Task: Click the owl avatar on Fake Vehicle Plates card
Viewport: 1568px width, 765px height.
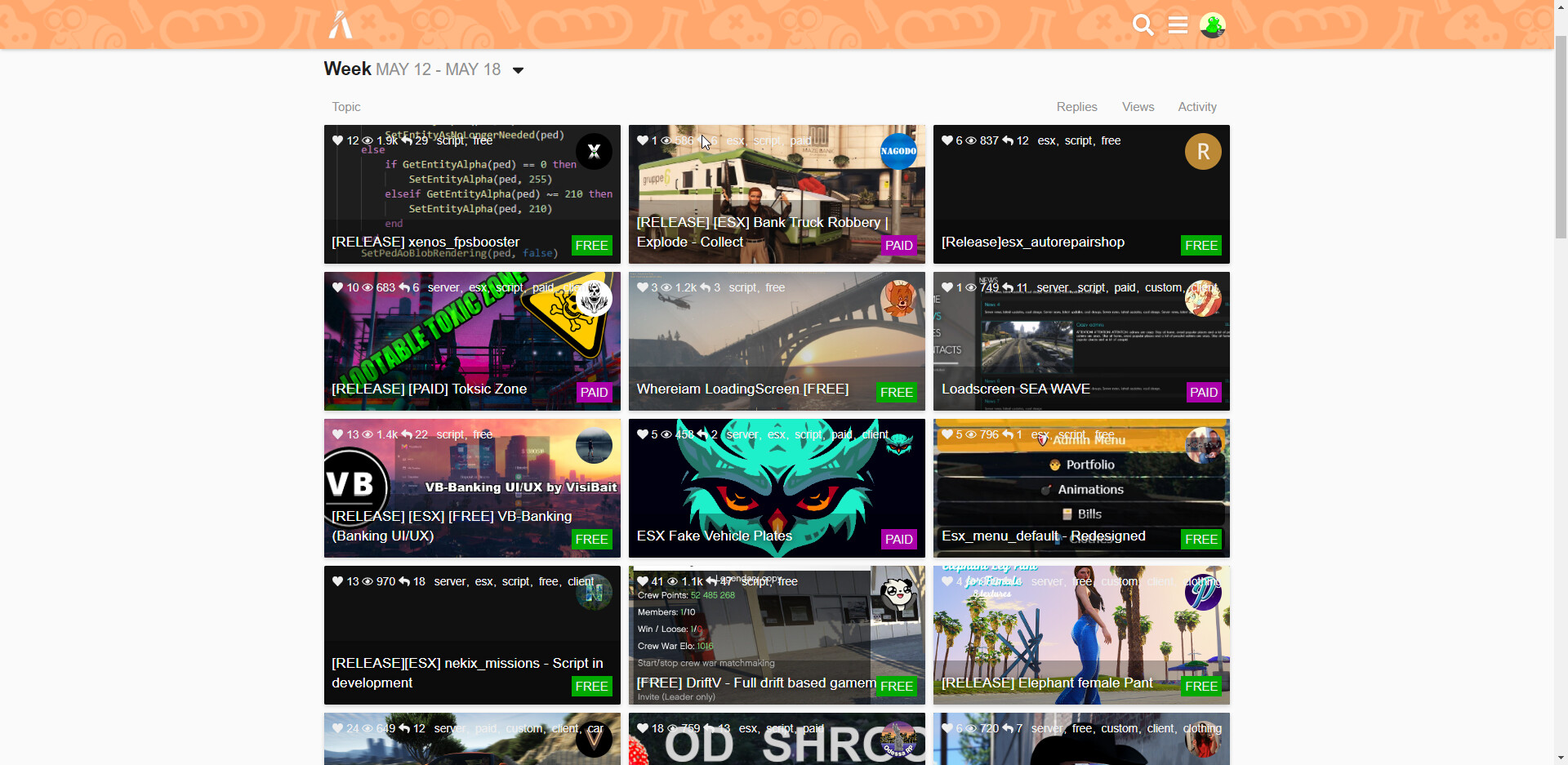Action: click(x=898, y=445)
